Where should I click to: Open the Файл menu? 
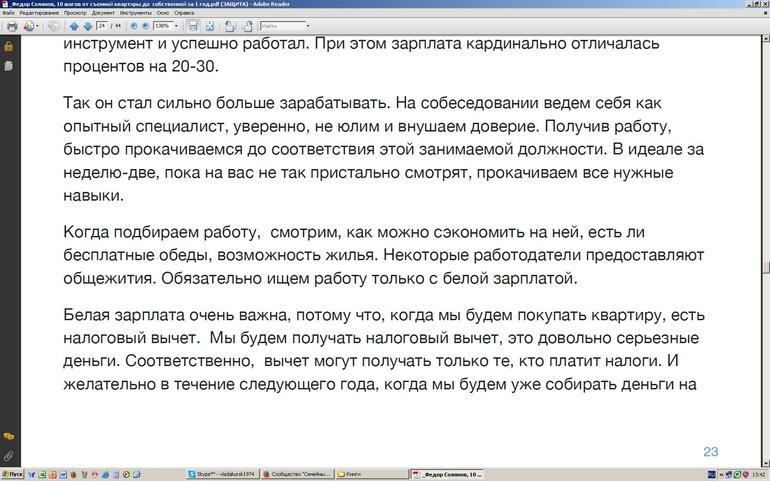(x=8, y=13)
